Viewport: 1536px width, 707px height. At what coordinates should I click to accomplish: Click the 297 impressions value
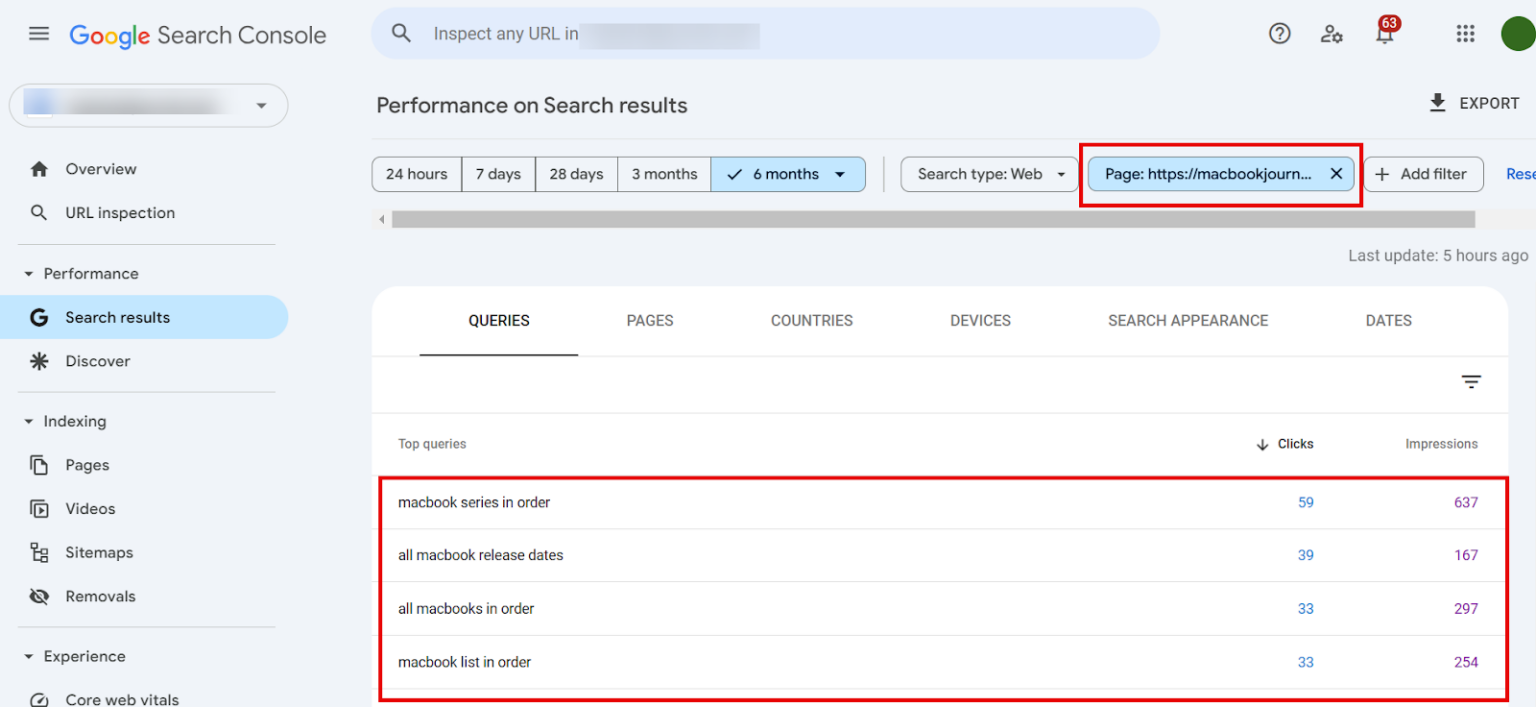1466,609
